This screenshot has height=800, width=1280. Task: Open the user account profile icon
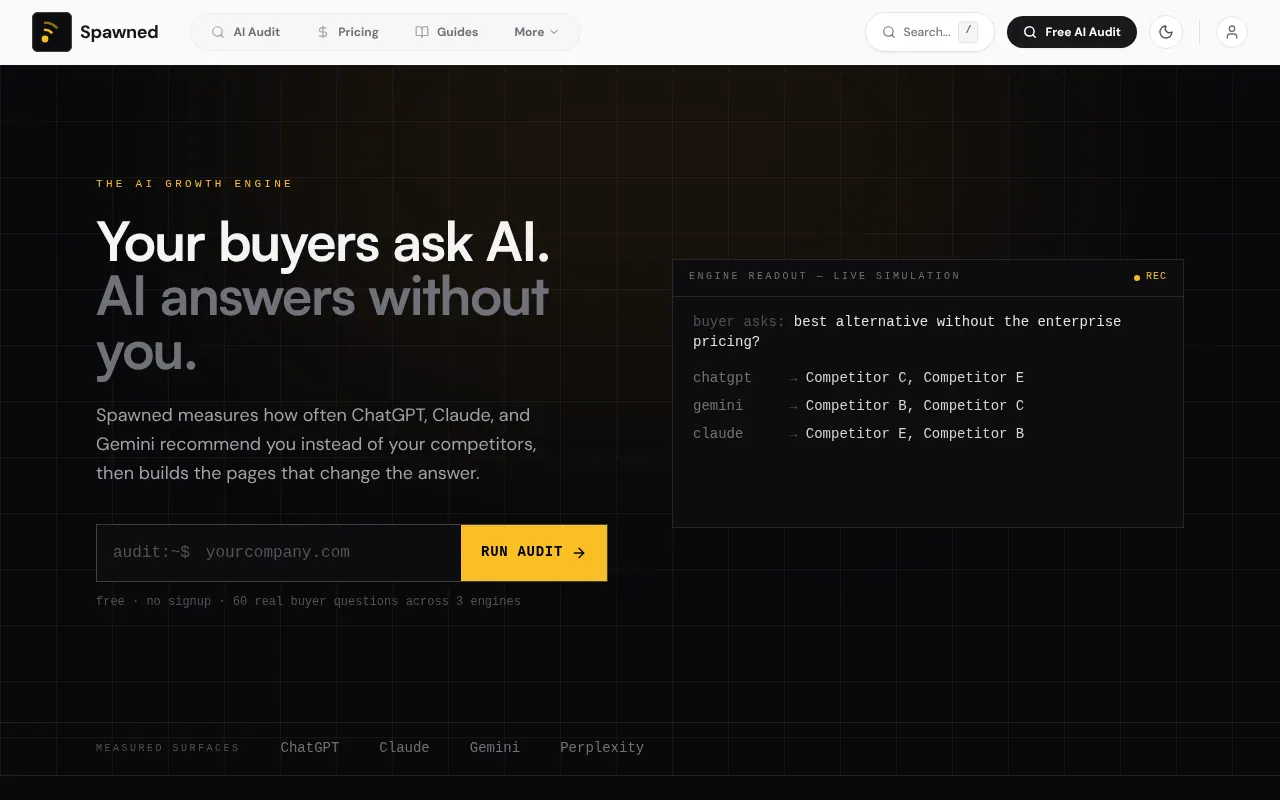[x=1232, y=32]
